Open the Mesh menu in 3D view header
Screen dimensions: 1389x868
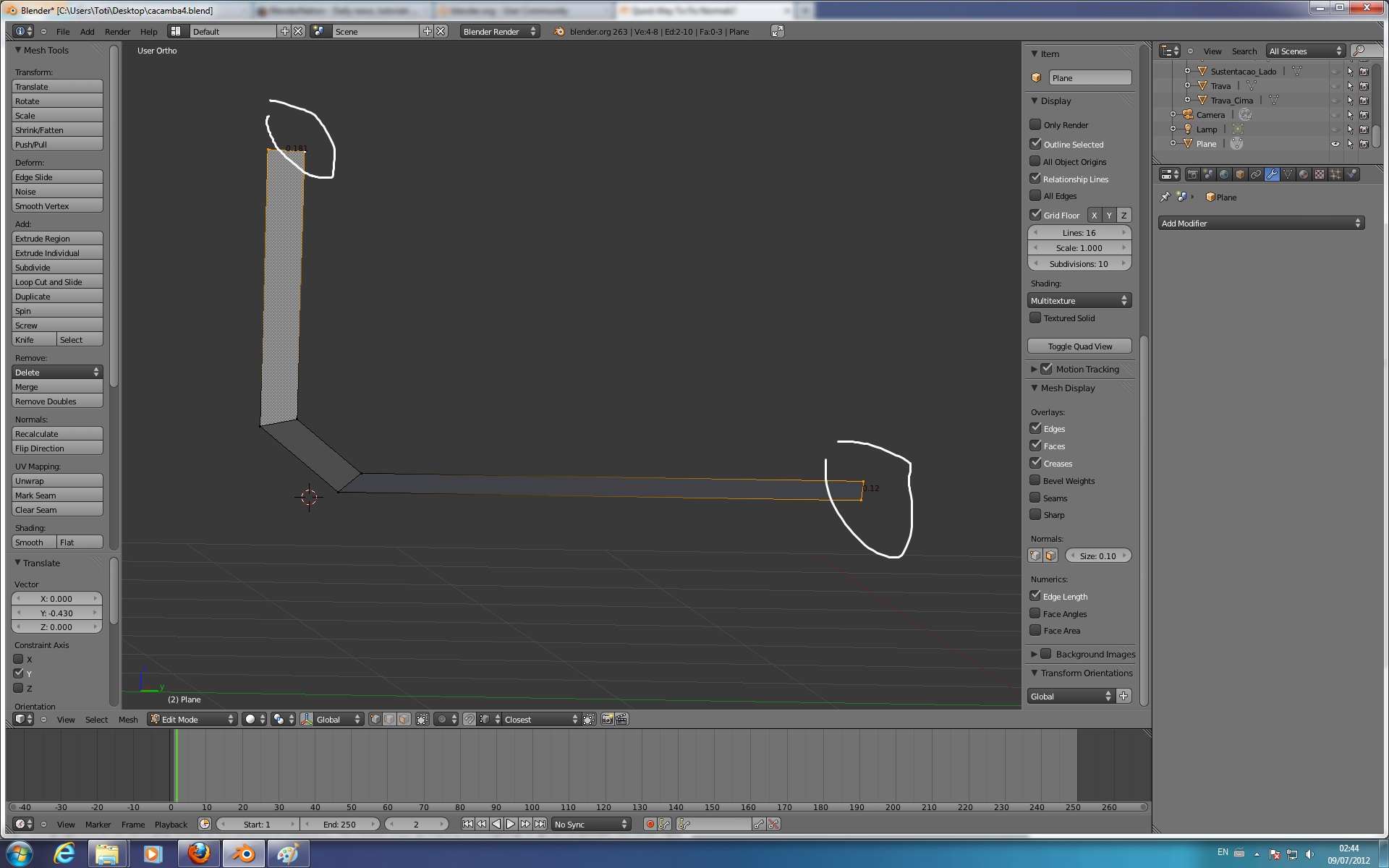pos(128,720)
